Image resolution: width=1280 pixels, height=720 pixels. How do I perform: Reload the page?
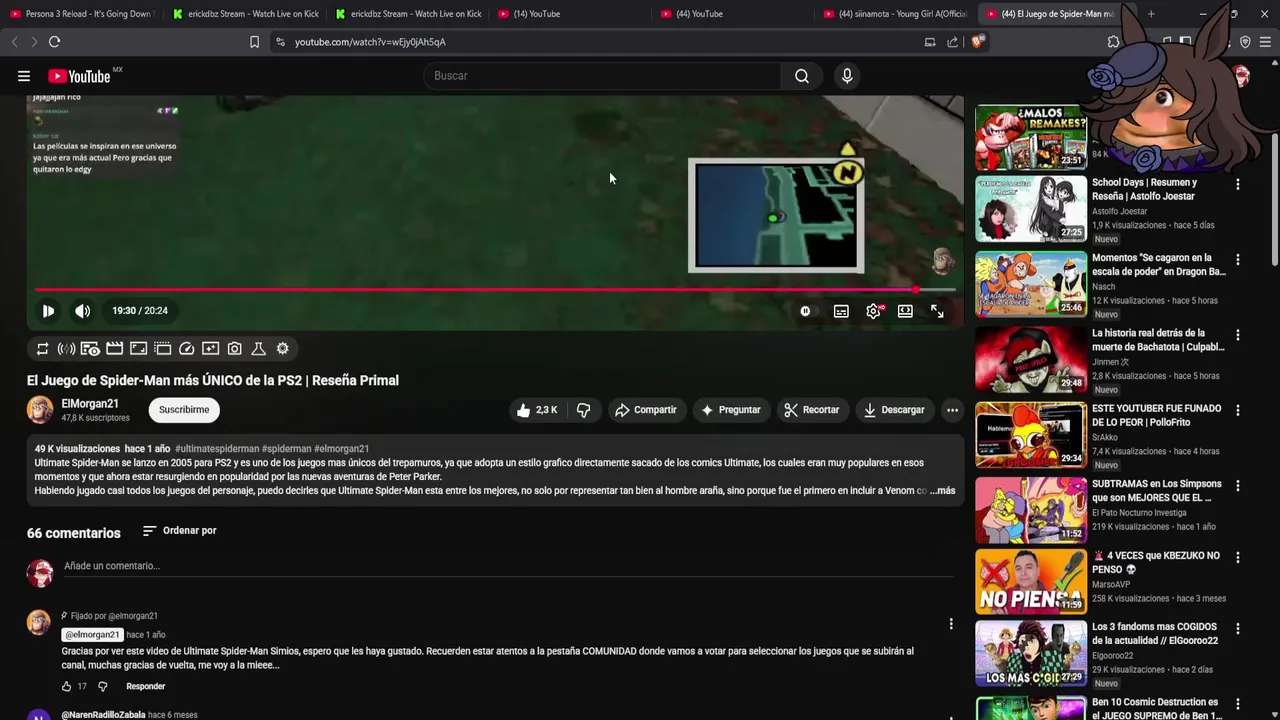(x=54, y=42)
